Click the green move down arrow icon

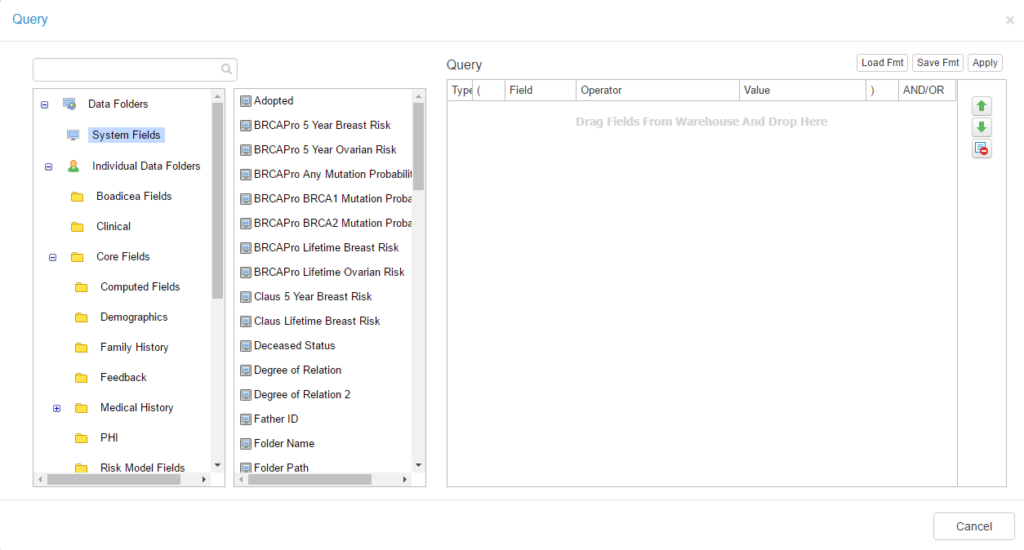click(982, 128)
